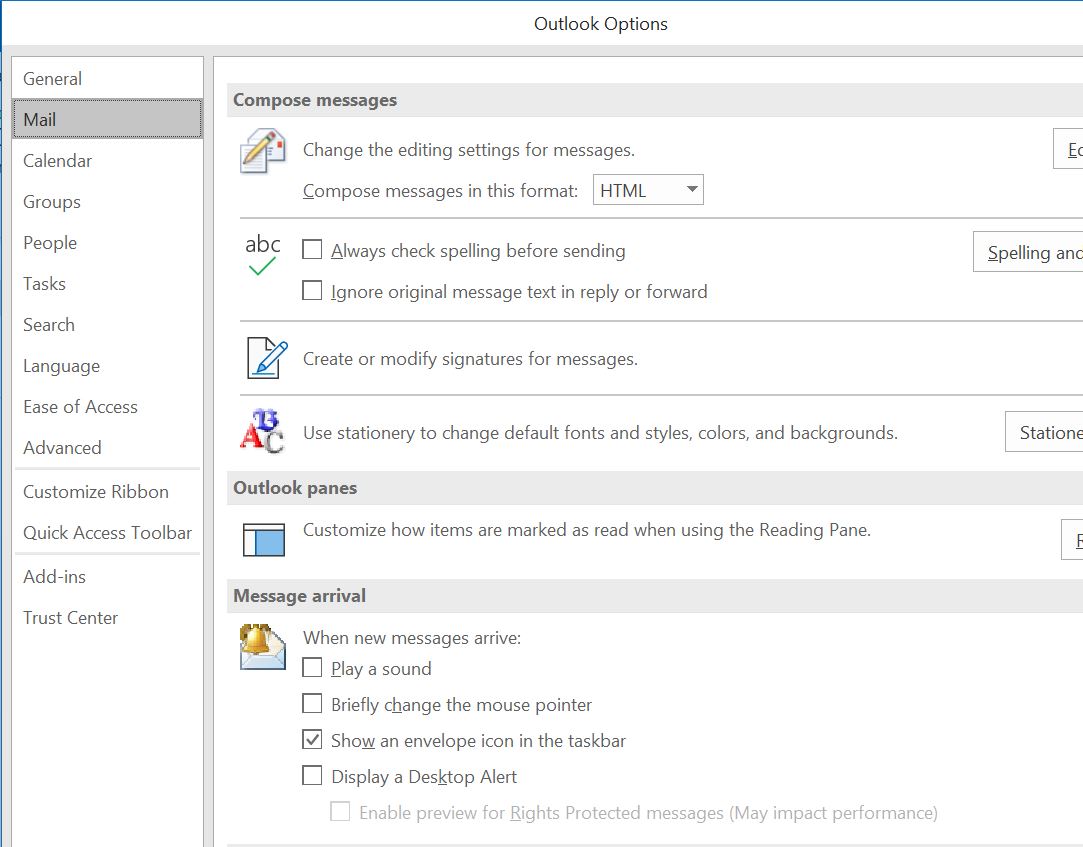Click the abc spelling checkmark icon
The image size is (1083, 847).
262,254
